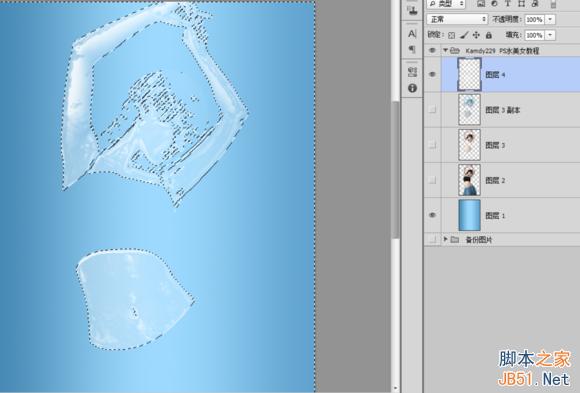The height and width of the screenshot is (393, 580).
Task: Open the Properties panel icon above Info
Action: coord(412,72)
